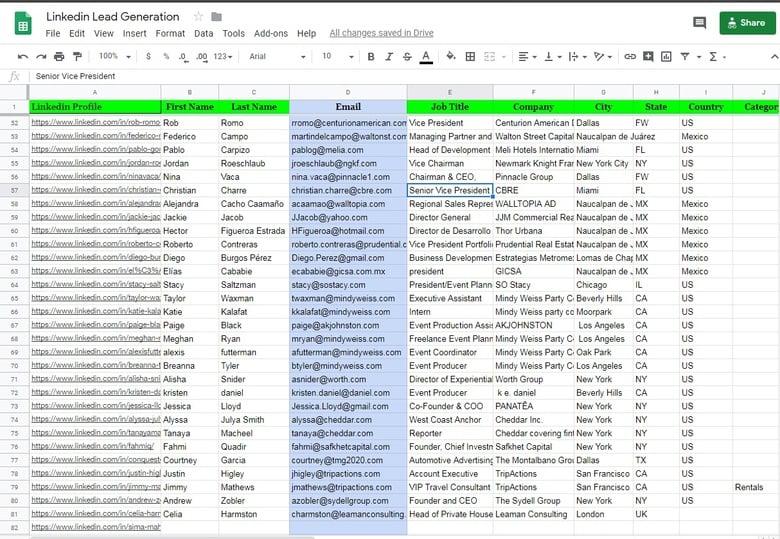780x539 pixels.
Task: Open the Edit menu
Action: 77,33
